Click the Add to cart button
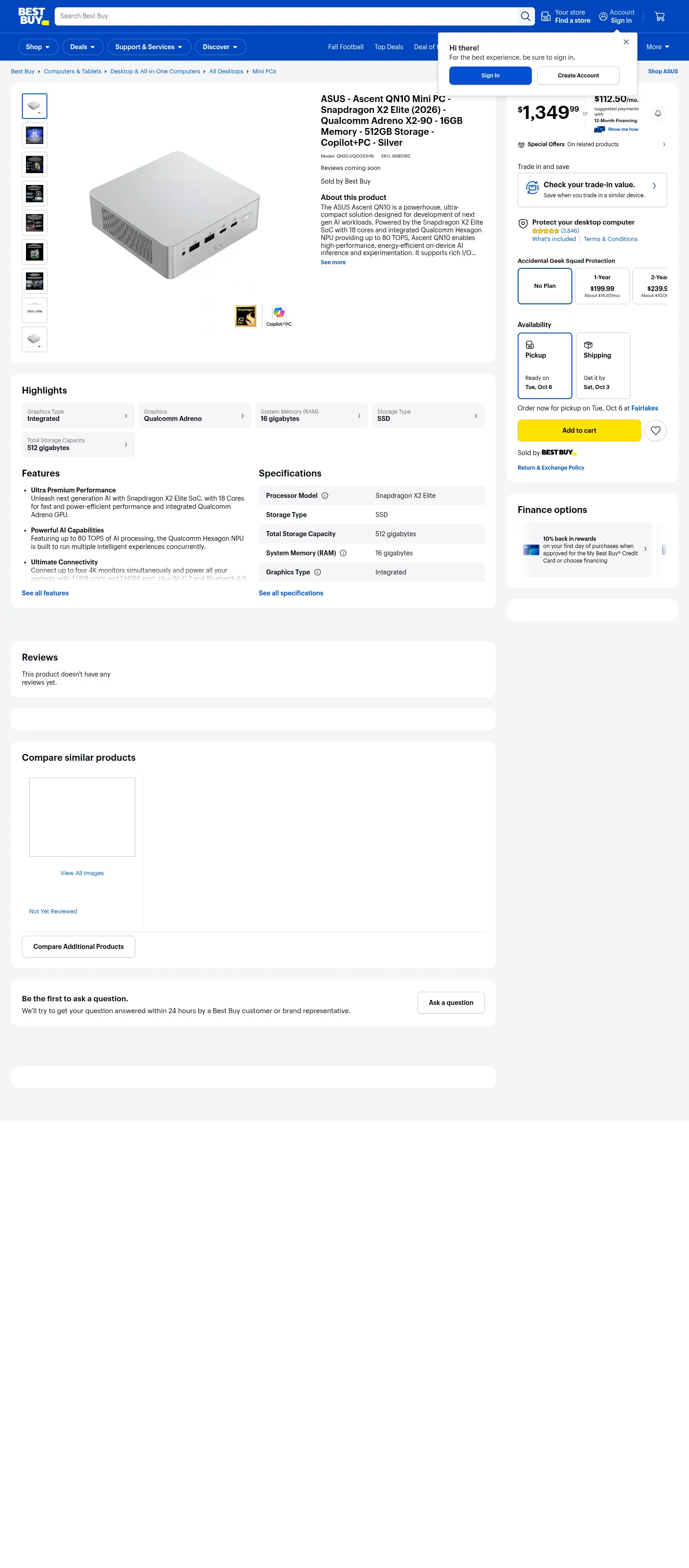Screen dimensions: 689x1568 (579, 430)
